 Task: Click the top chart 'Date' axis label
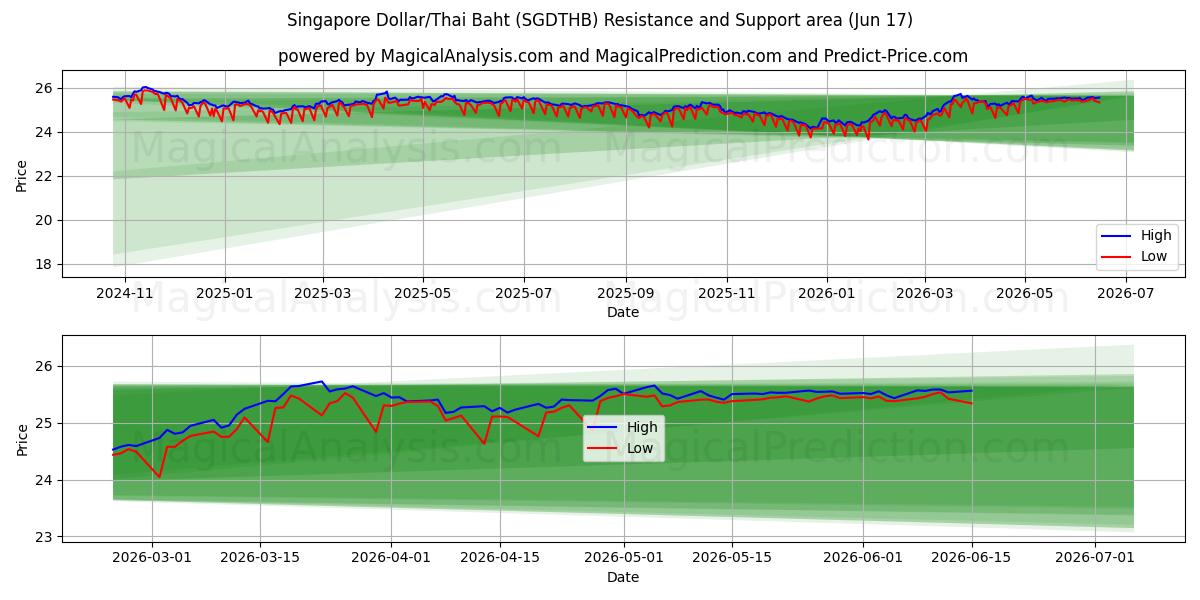point(622,313)
